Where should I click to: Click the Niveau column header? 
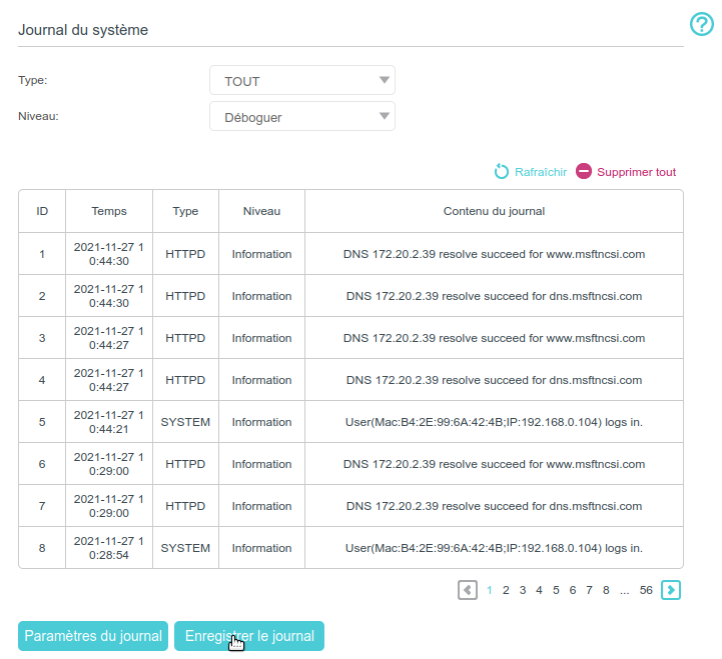click(x=261, y=211)
